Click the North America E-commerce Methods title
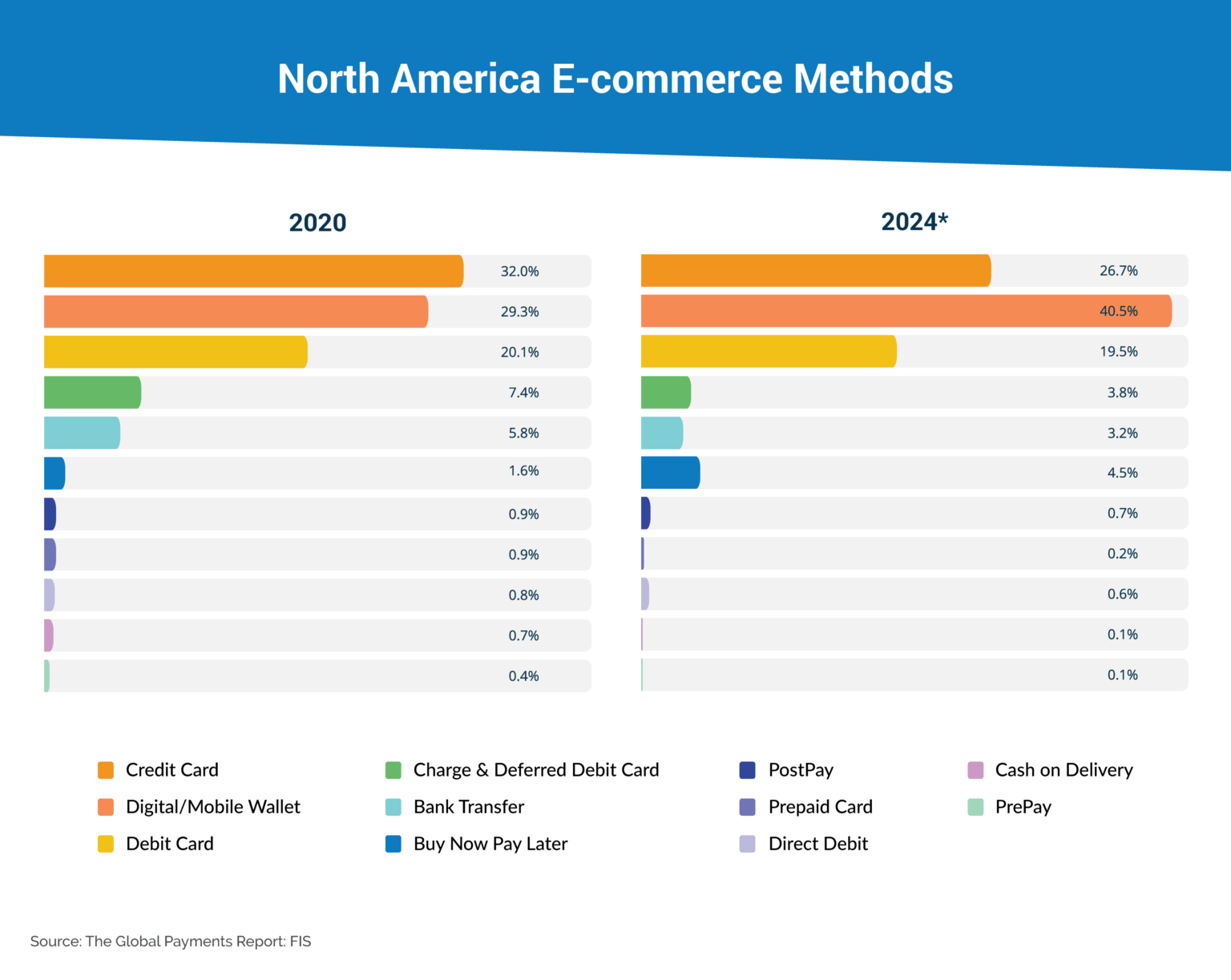 coord(615,79)
